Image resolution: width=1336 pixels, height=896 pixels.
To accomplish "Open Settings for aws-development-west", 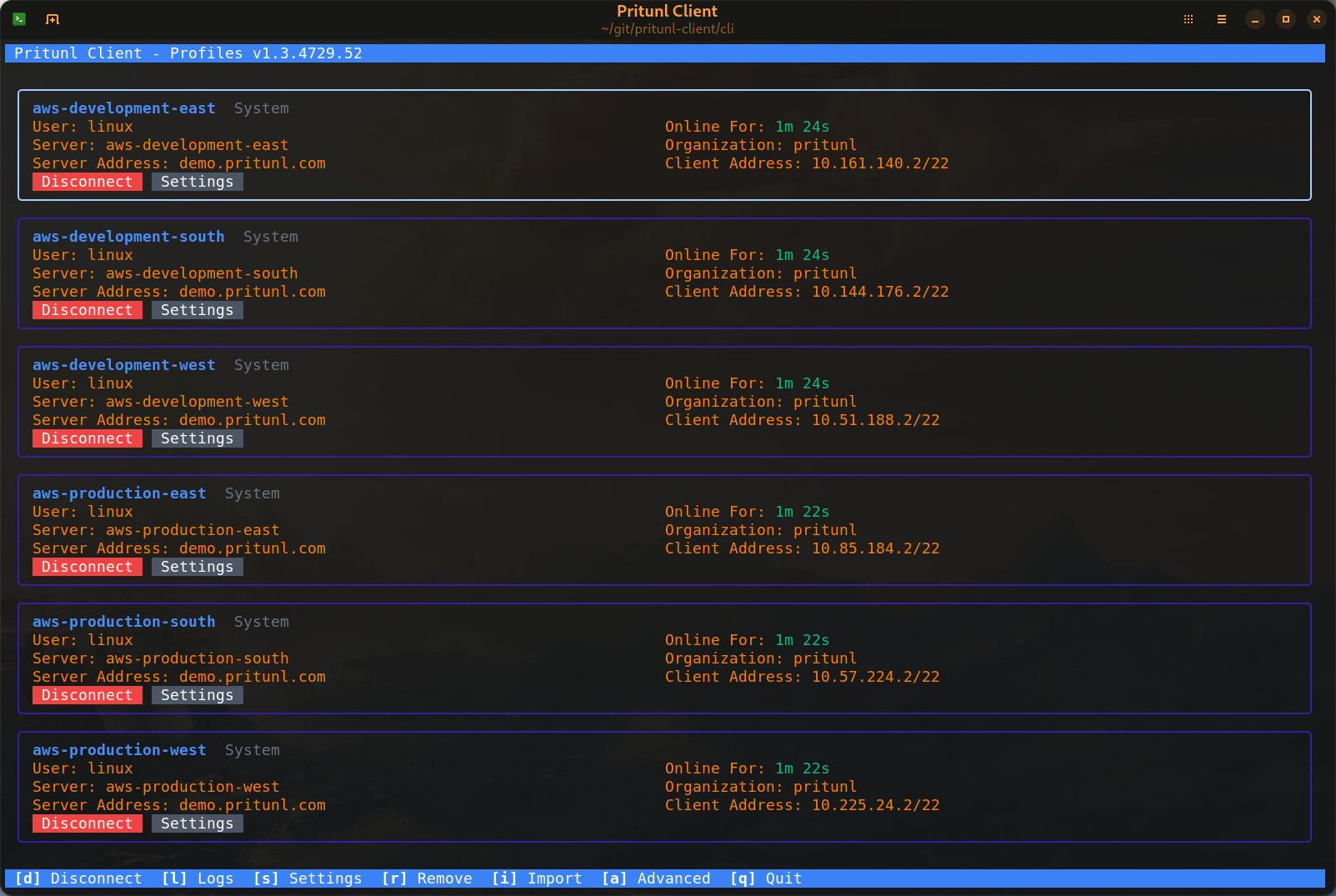I will pos(198,438).
